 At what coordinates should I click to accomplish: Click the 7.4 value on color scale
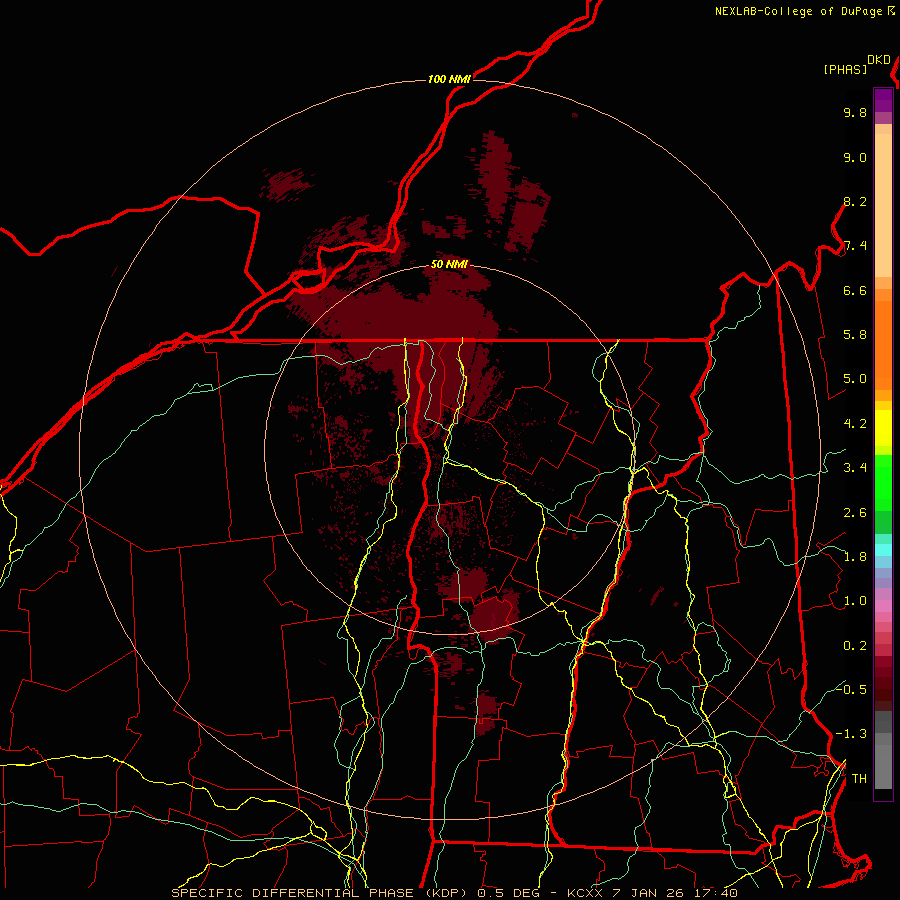[x=855, y=246]
